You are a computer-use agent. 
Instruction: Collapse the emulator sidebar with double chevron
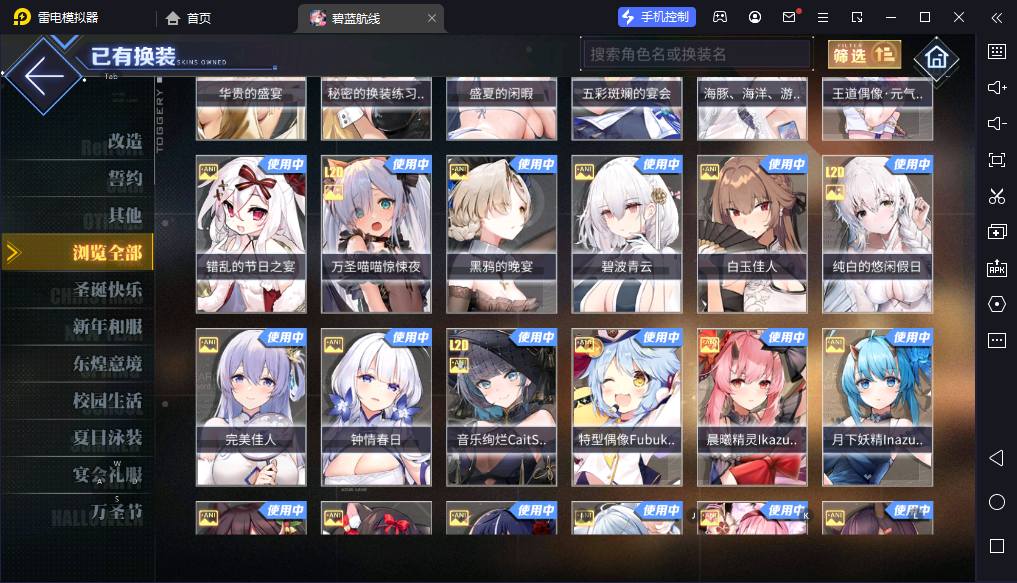coord(997,18)
